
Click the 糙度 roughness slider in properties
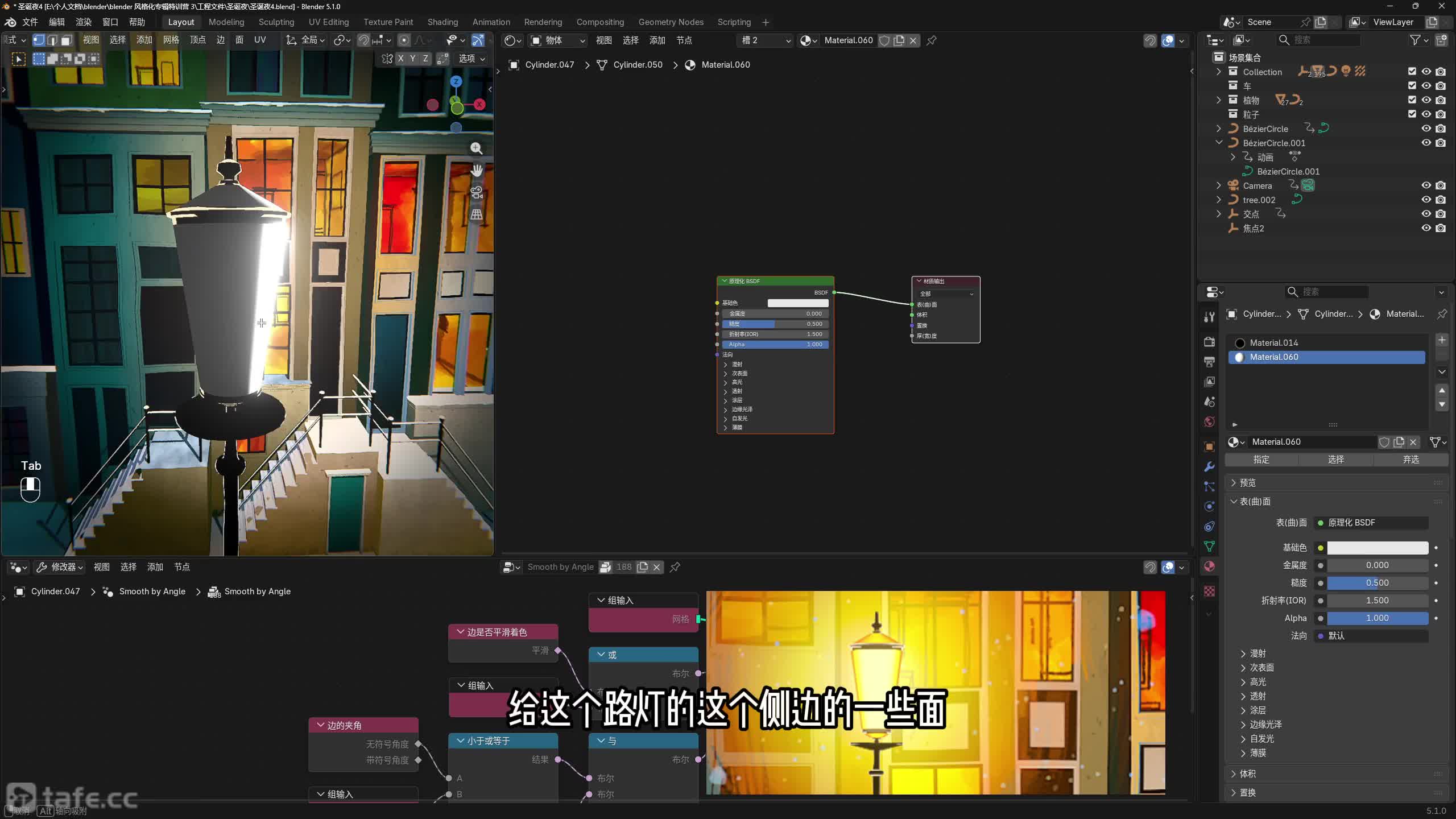(1377, 583)
